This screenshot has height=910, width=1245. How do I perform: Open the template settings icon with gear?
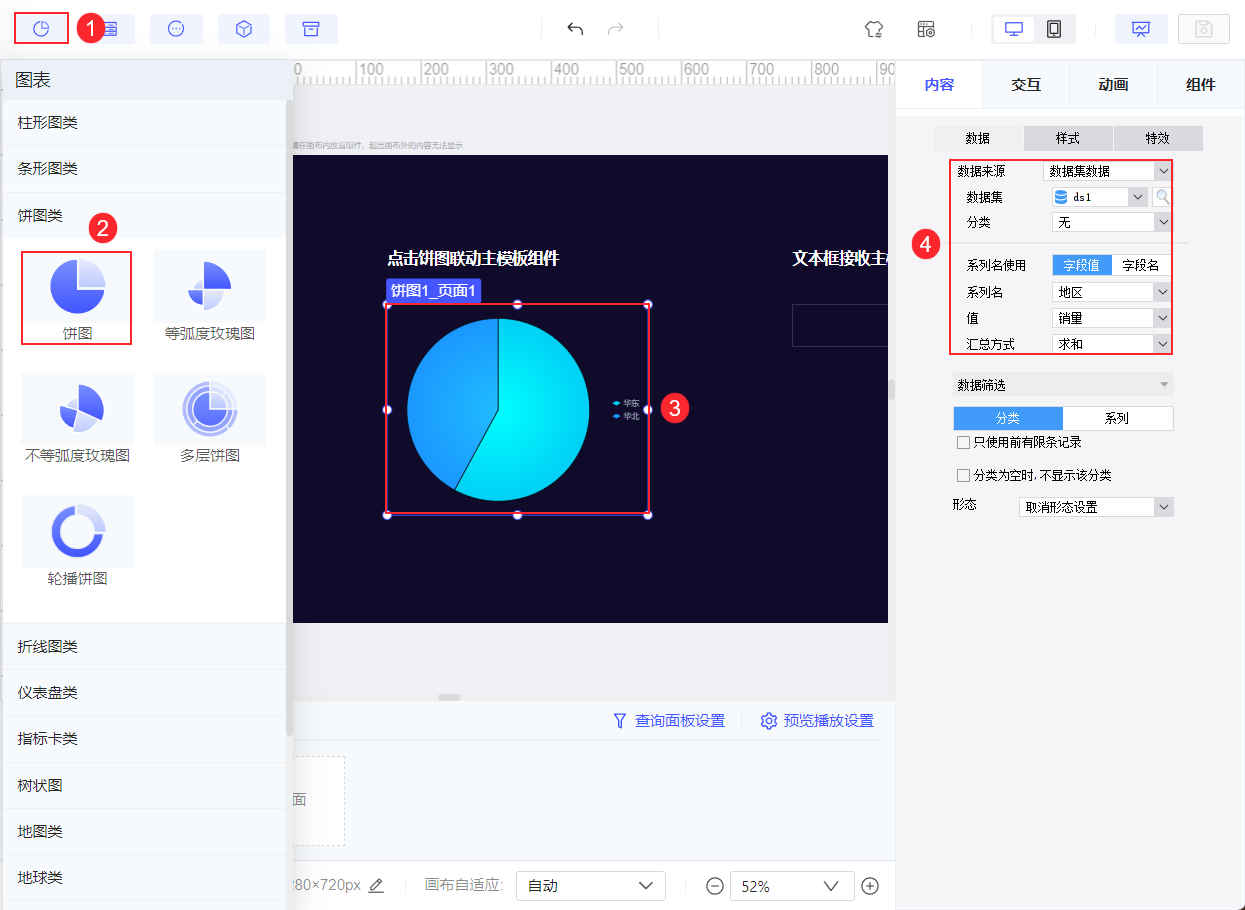point(926,29)
